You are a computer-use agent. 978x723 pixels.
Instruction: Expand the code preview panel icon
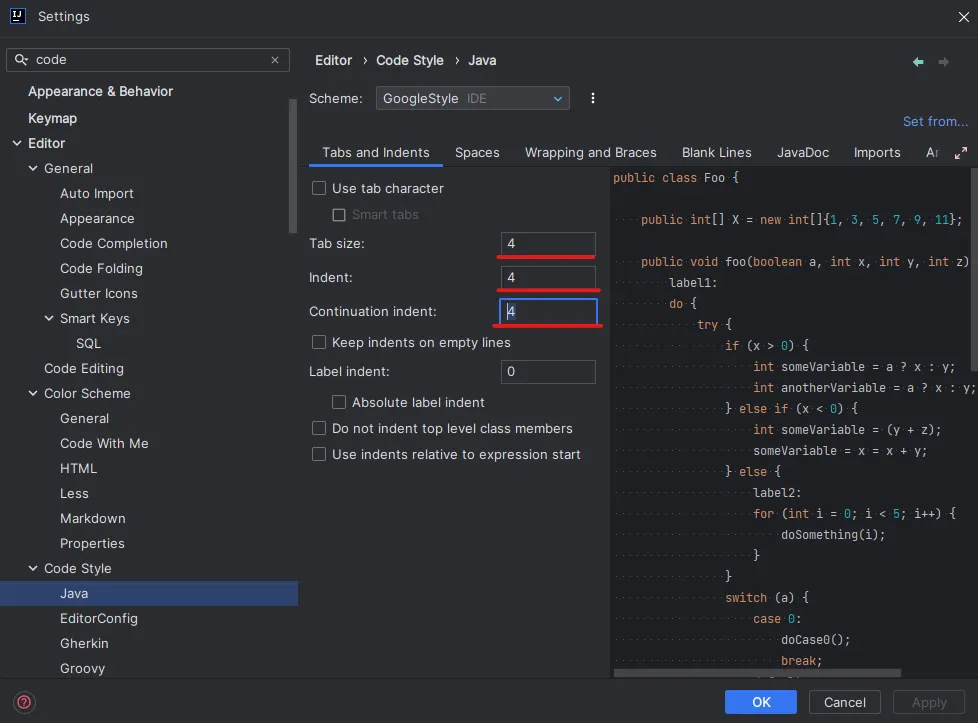pyautogui.click(x=961, y=153)
